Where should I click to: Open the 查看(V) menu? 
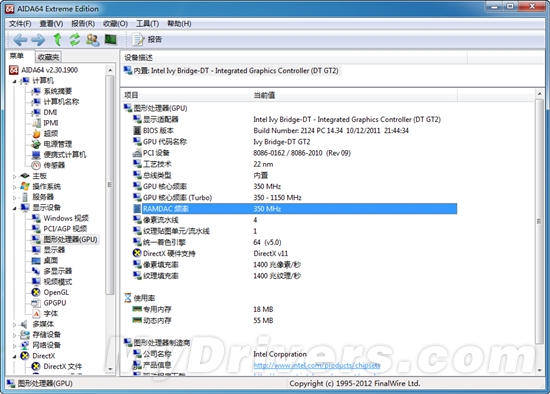click(51, 24)
